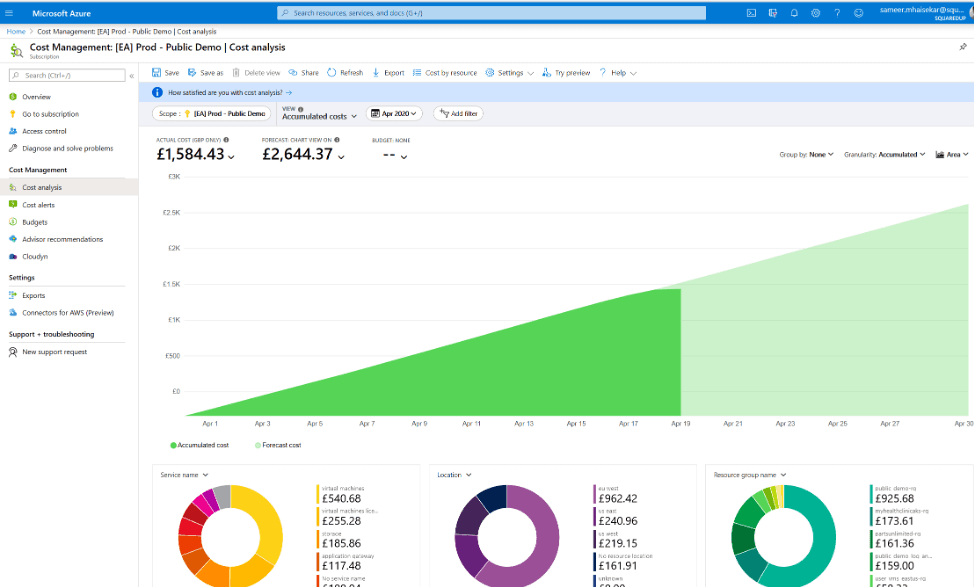Expand the £1,584.43 actual cost chevron
Viewport: 974px width, 587px height.
[x=231, y=157]
